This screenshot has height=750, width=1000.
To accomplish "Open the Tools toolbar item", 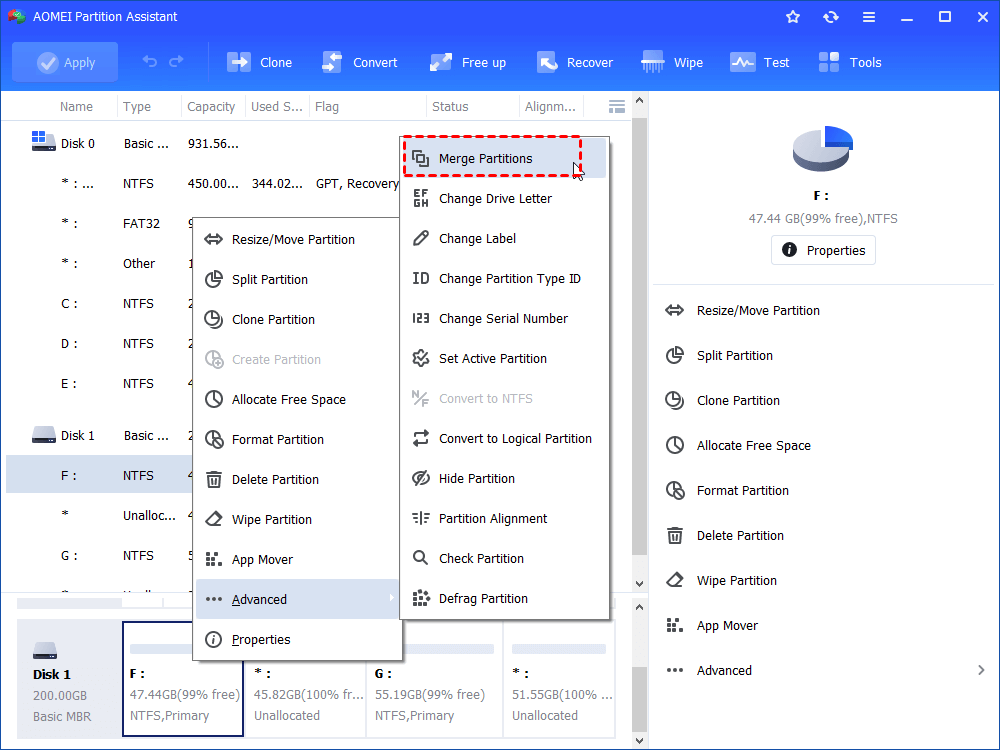I will point(850,62).
